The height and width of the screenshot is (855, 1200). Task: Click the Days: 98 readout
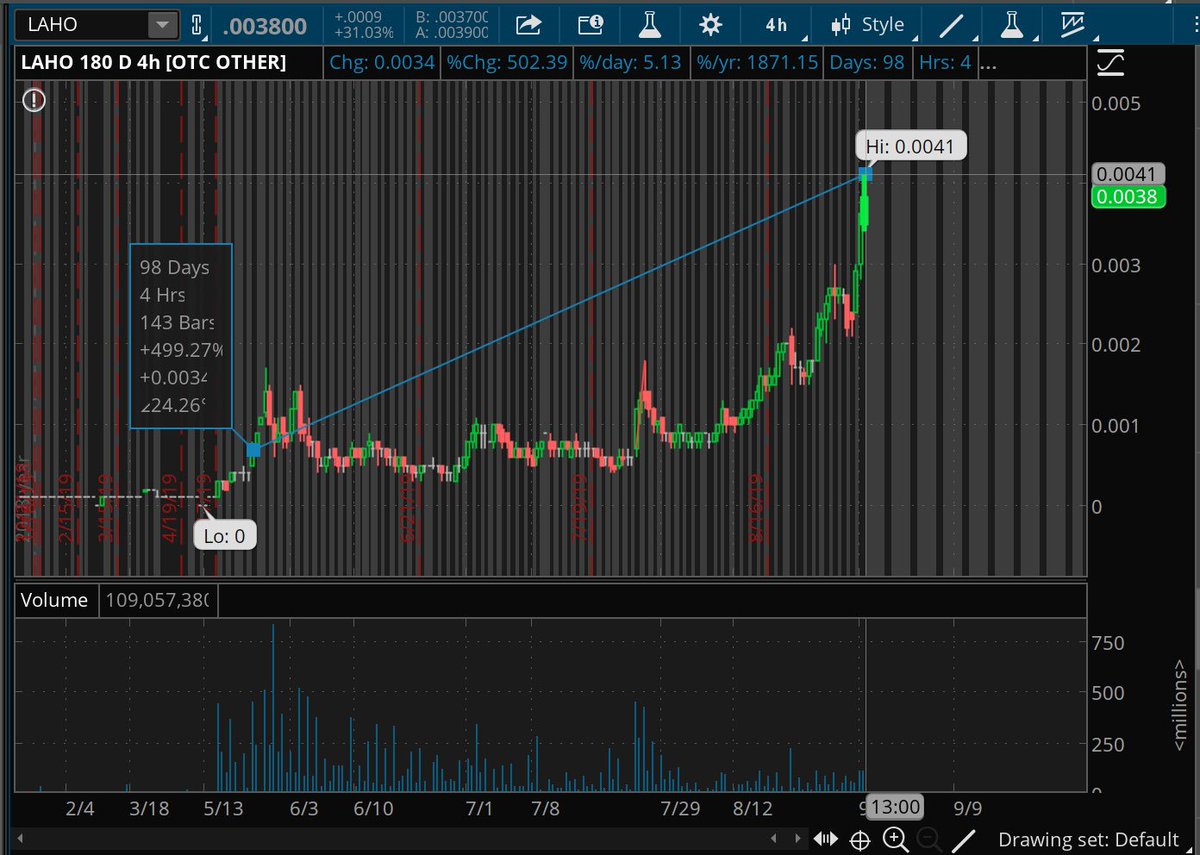point(866,63)
